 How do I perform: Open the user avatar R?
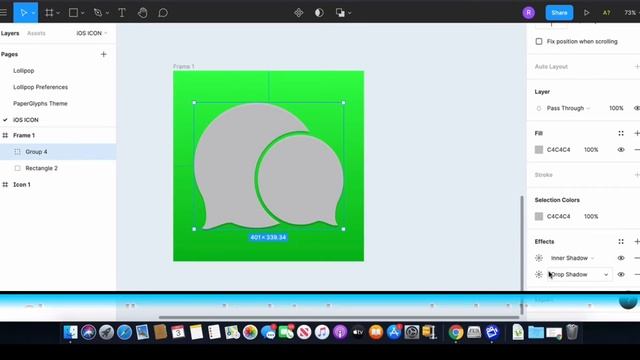click(x=529, y=13)
